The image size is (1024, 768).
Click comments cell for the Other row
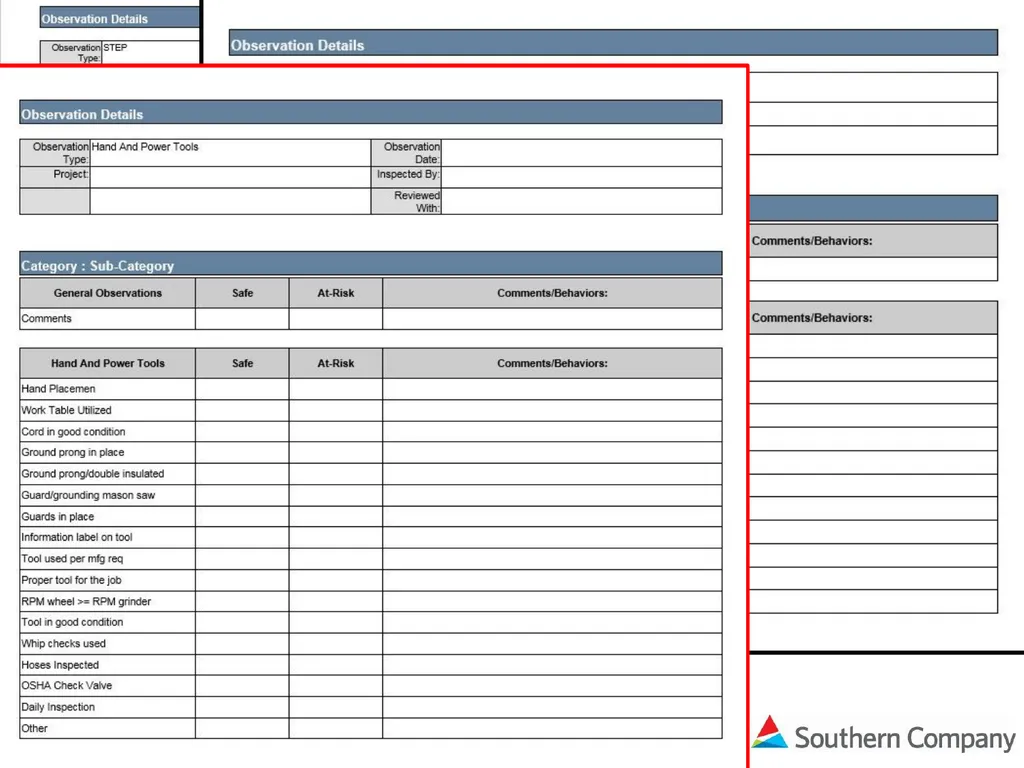click(x=552, y=728)
